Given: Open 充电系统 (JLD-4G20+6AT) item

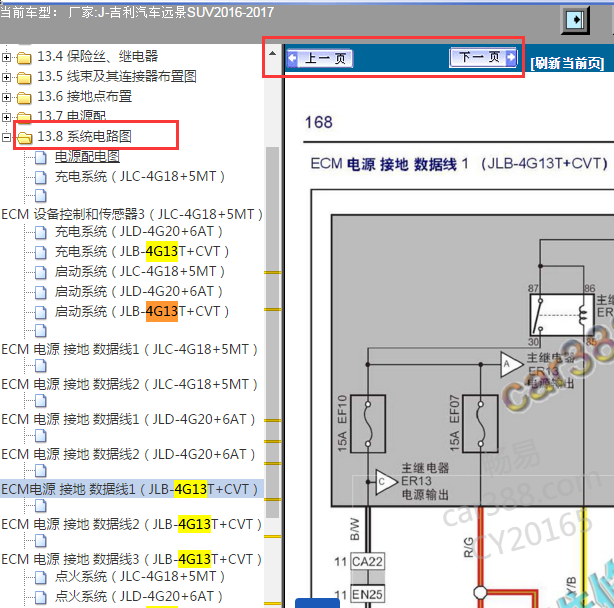Looking at the screenshot, I should coord(139,231).
